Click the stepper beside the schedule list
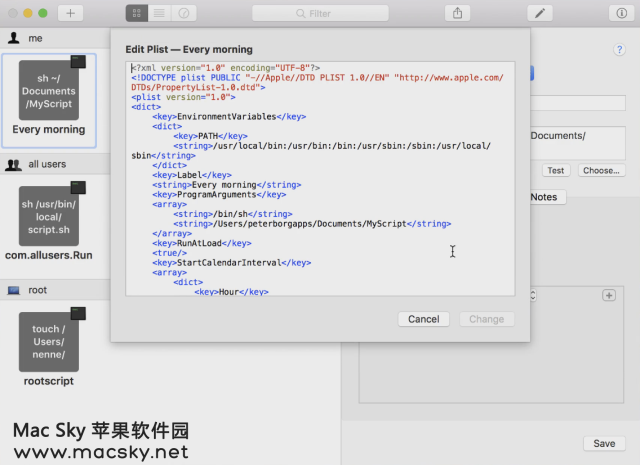Screen dimensions: 640x465 tap(533, 295)
